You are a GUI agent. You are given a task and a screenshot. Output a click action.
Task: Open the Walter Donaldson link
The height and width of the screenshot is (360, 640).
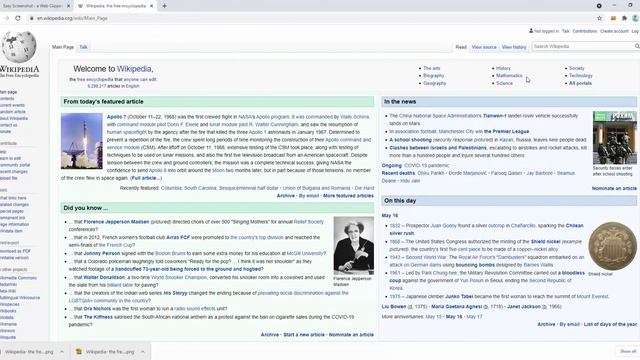pyautogui.click(x=104, y=277)
